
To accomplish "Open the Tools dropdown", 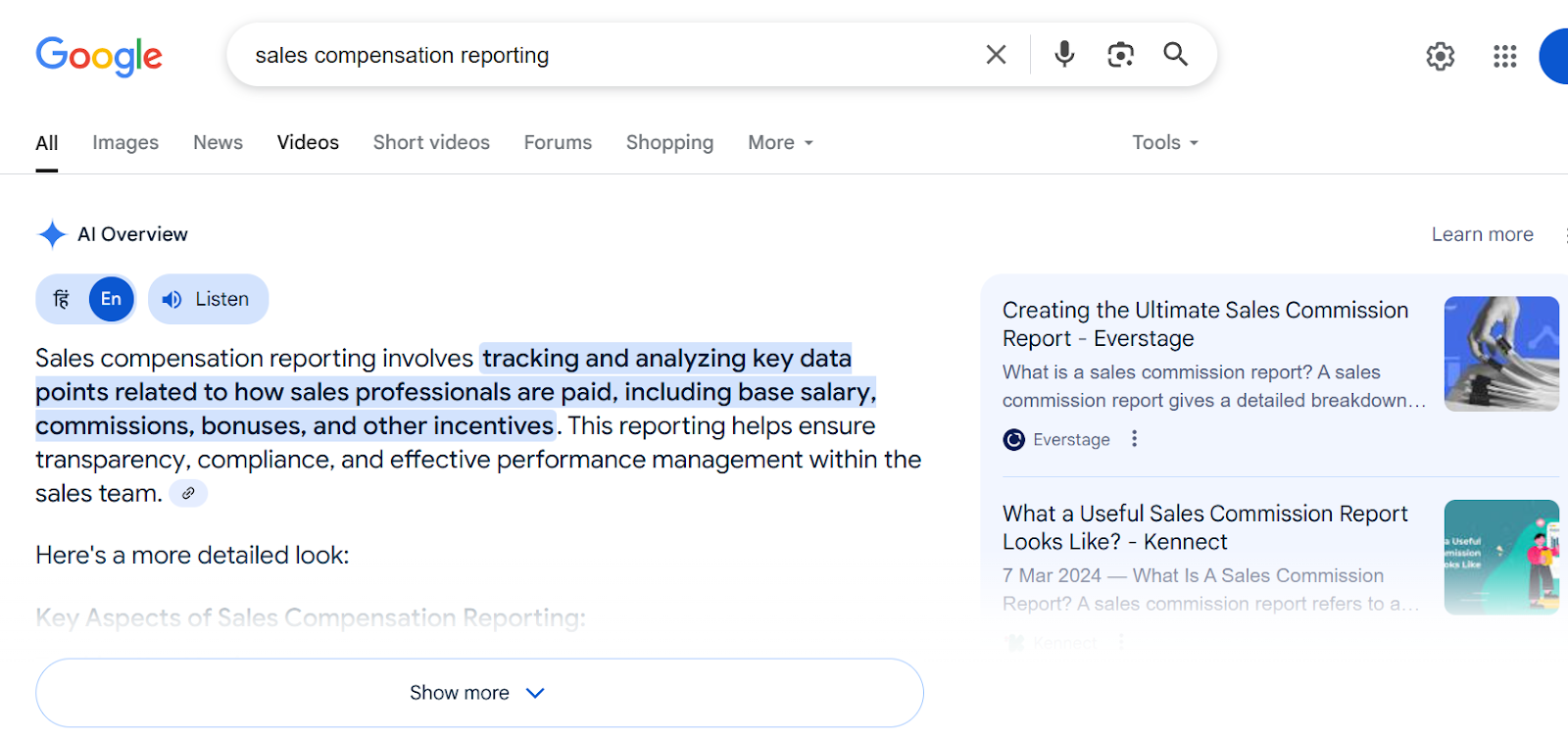I will [1165, 143].
